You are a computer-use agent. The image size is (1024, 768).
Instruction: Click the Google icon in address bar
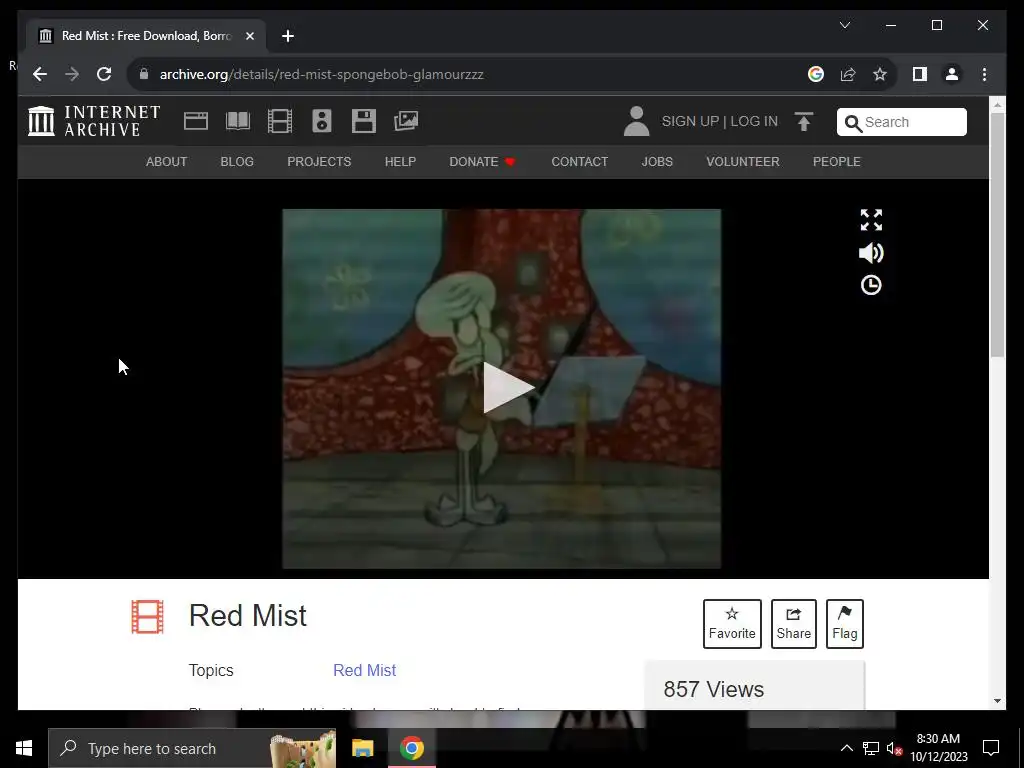(x=816, y=74)
